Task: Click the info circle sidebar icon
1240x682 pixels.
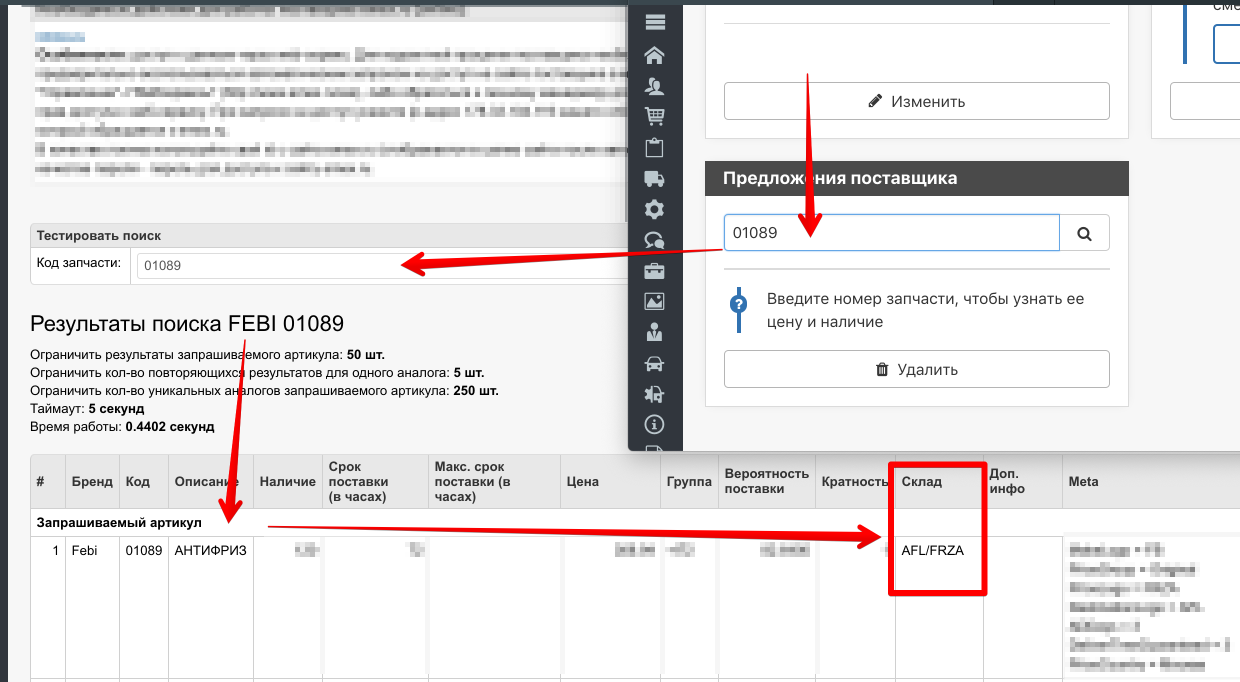Action: pyautogui.click(x=655, y=423)
